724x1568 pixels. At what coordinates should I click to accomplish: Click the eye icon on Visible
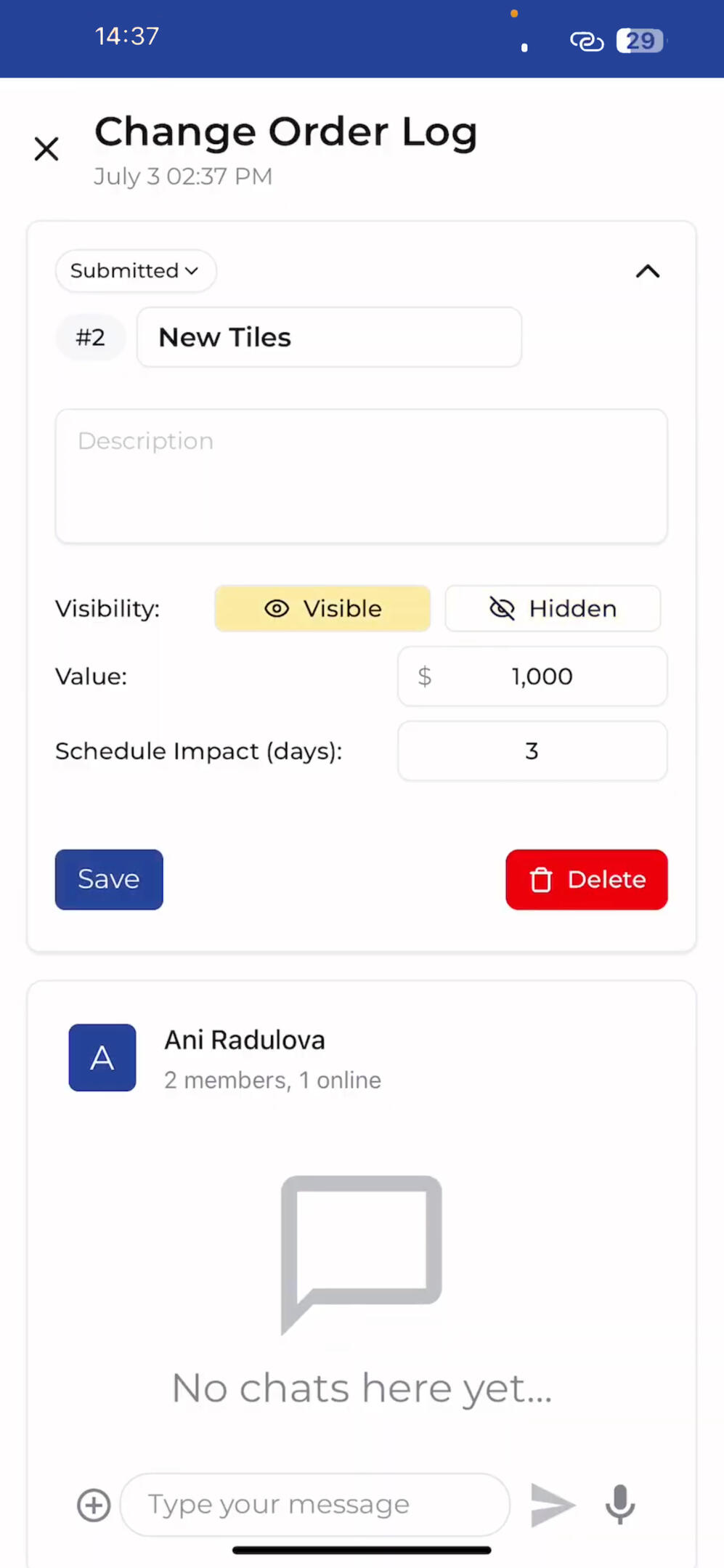[x=277, y=608]
